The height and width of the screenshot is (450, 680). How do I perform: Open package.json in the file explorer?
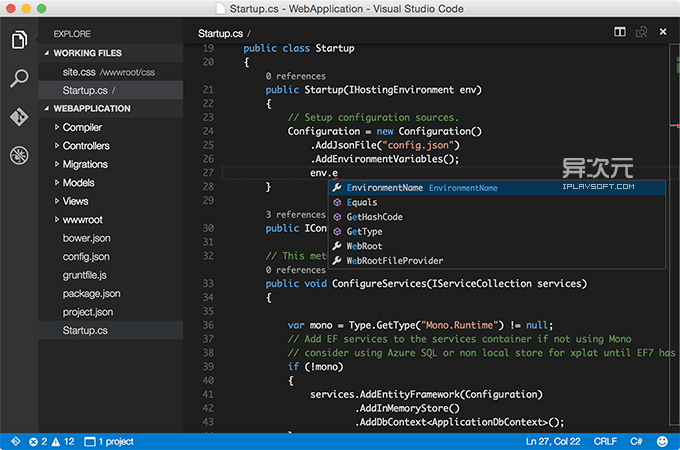[91, 293]
